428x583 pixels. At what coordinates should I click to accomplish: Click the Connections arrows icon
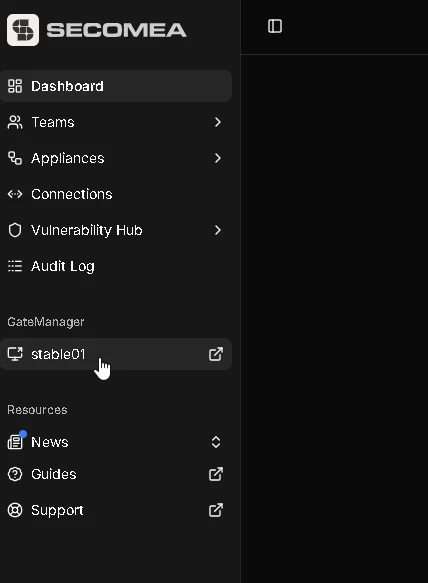click(x=15, y=194)
